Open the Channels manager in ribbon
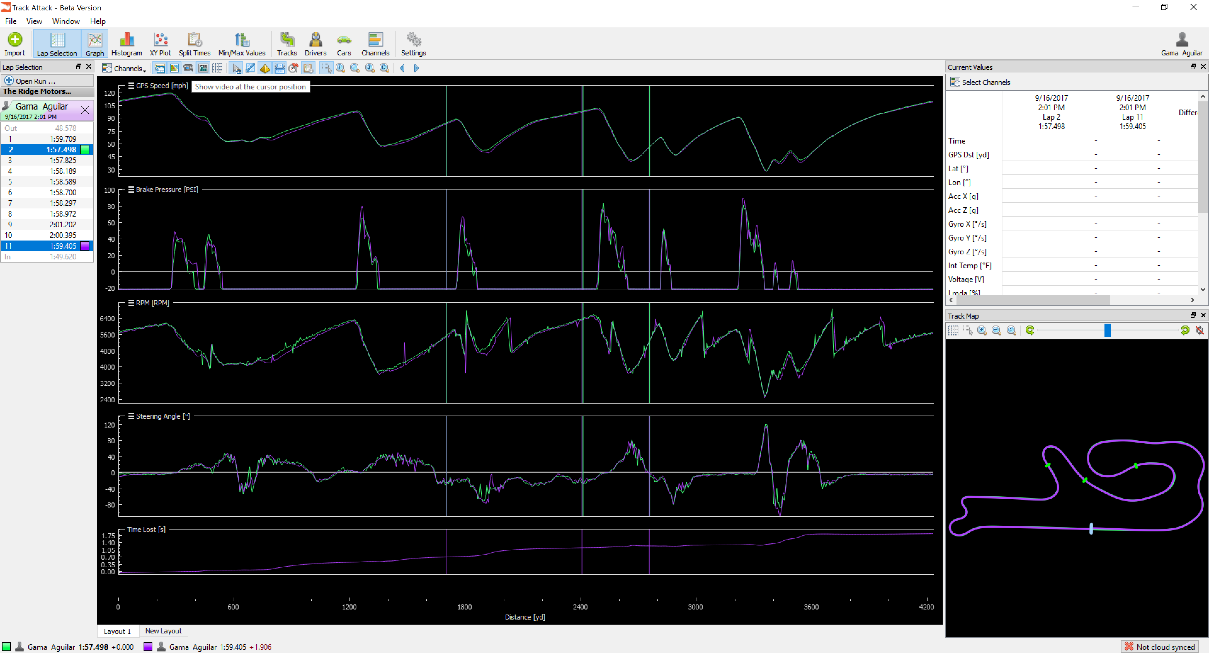Screen dimensions: 1209x653 375,42
